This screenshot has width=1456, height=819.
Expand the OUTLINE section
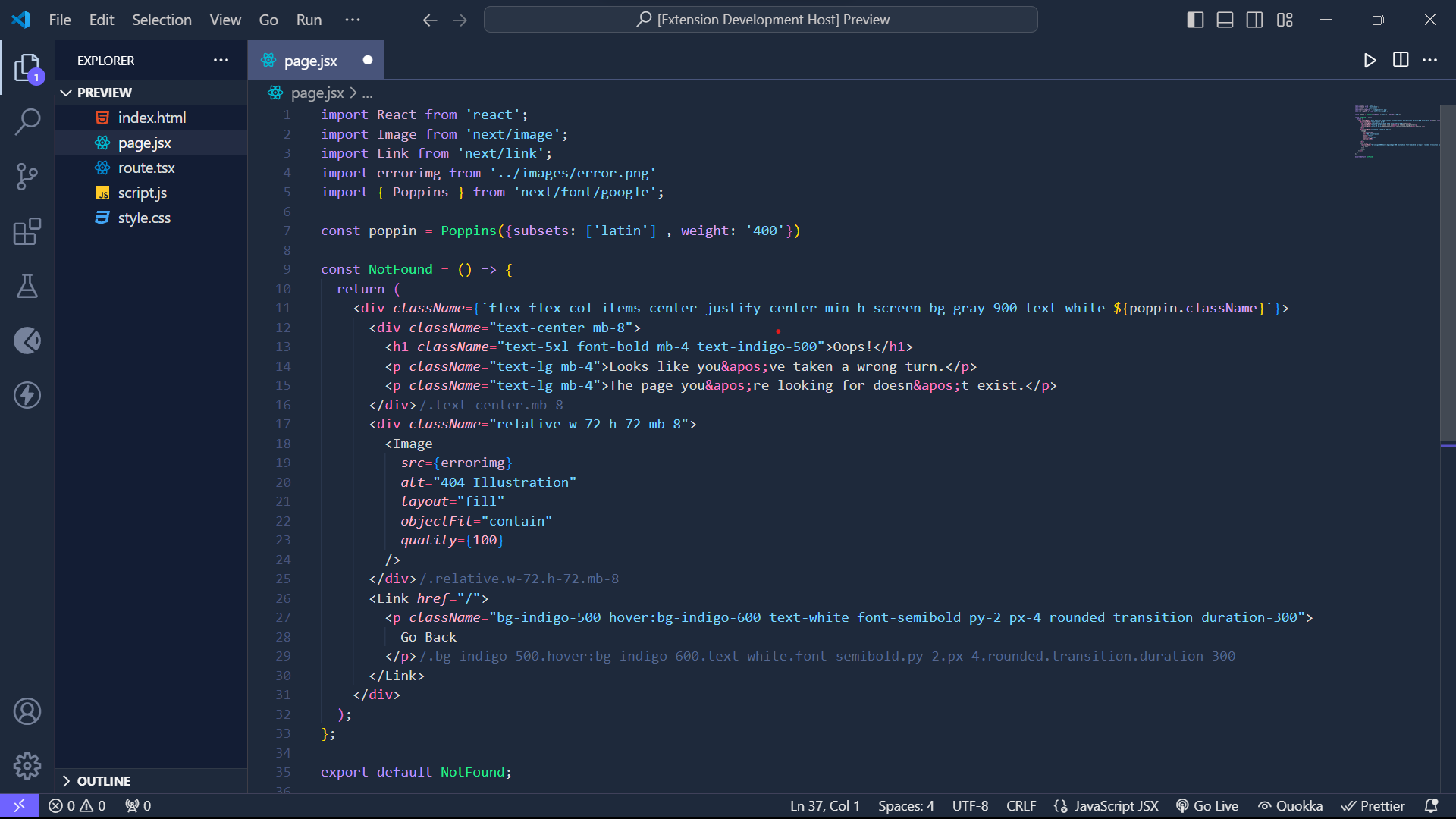coord(151,781)
